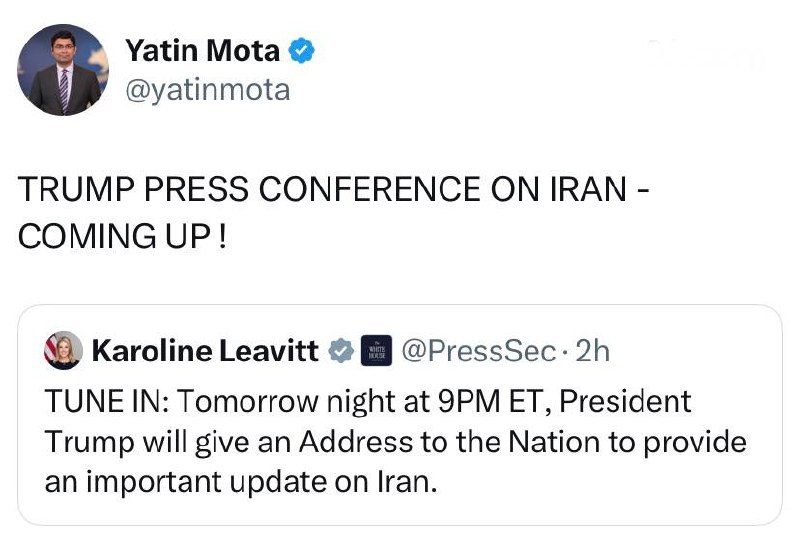Viewport: 800px width, 546px height.
Task: Click the "2h" timestamp on quoted tweet
Action: [593, 350]
